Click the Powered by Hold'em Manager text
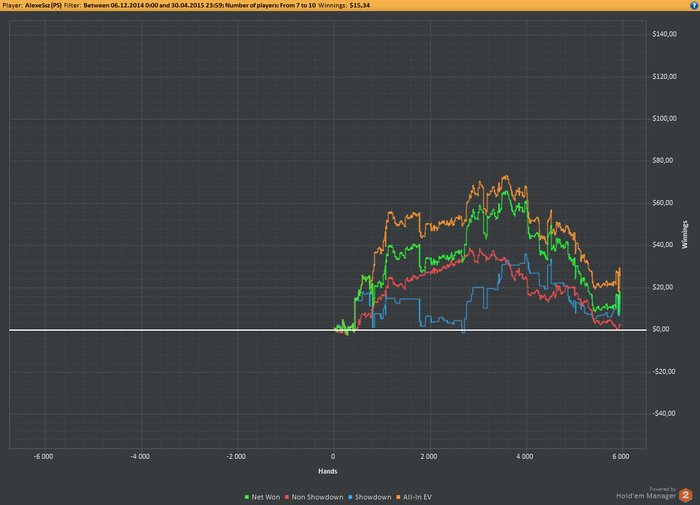The image size is (700, 505). coord(646,493)
